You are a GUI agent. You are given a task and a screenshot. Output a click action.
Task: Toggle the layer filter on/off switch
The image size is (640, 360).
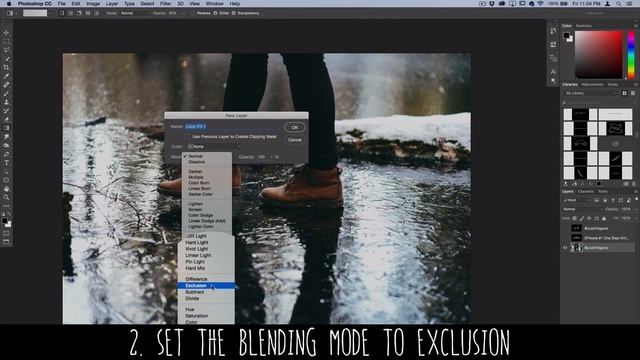click(x=636, y=200)
